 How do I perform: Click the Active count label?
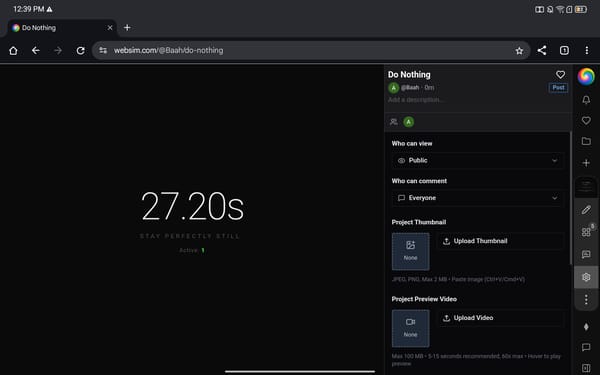192,250
